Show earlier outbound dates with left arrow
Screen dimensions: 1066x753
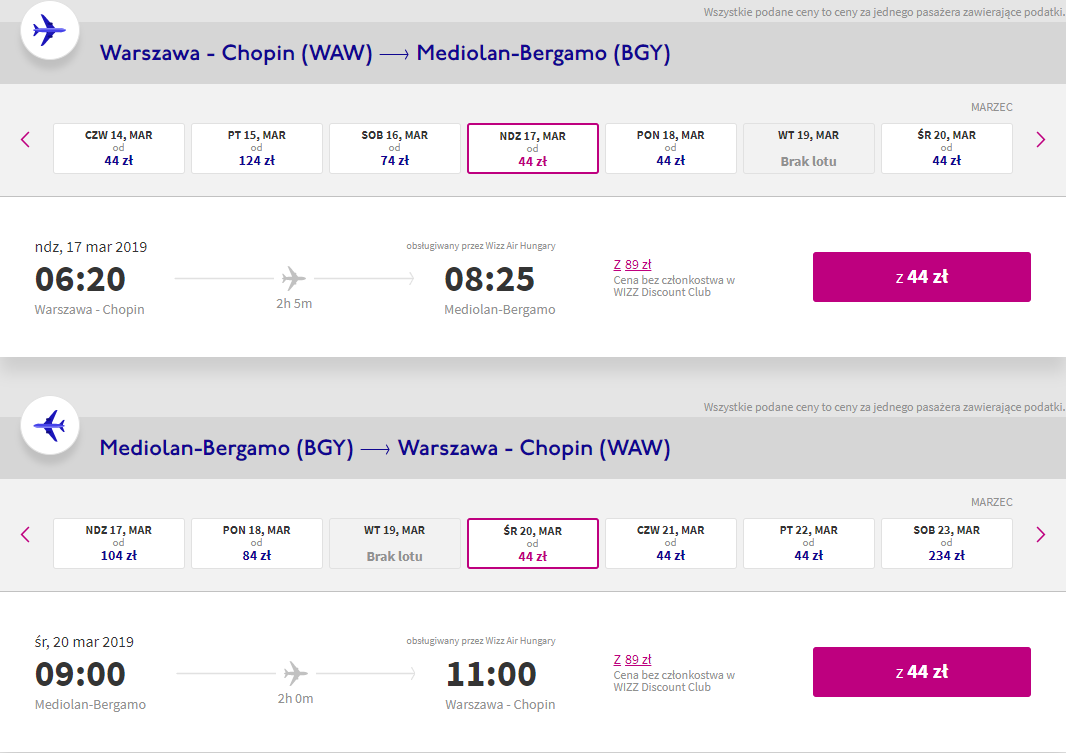(26, 140)
